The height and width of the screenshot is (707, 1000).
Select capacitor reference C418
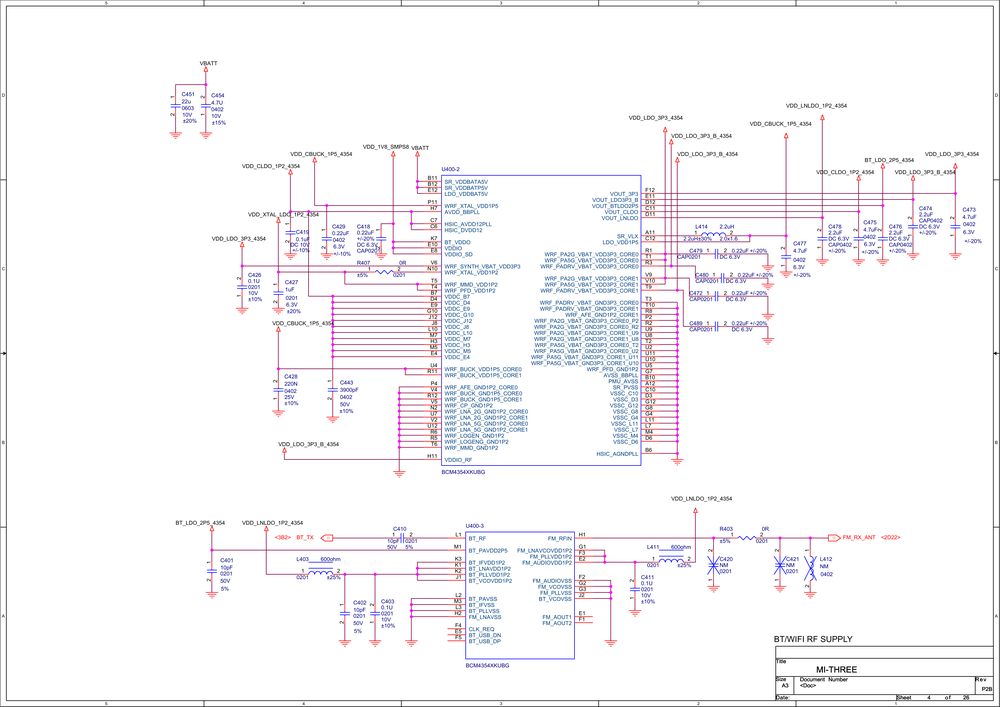coord(364,227)
